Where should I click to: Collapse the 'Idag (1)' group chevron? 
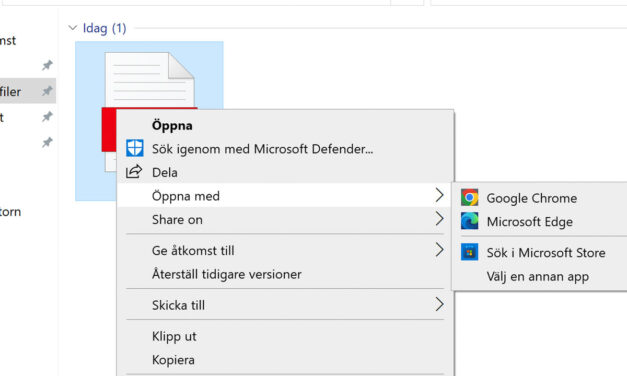pos(72,28)
